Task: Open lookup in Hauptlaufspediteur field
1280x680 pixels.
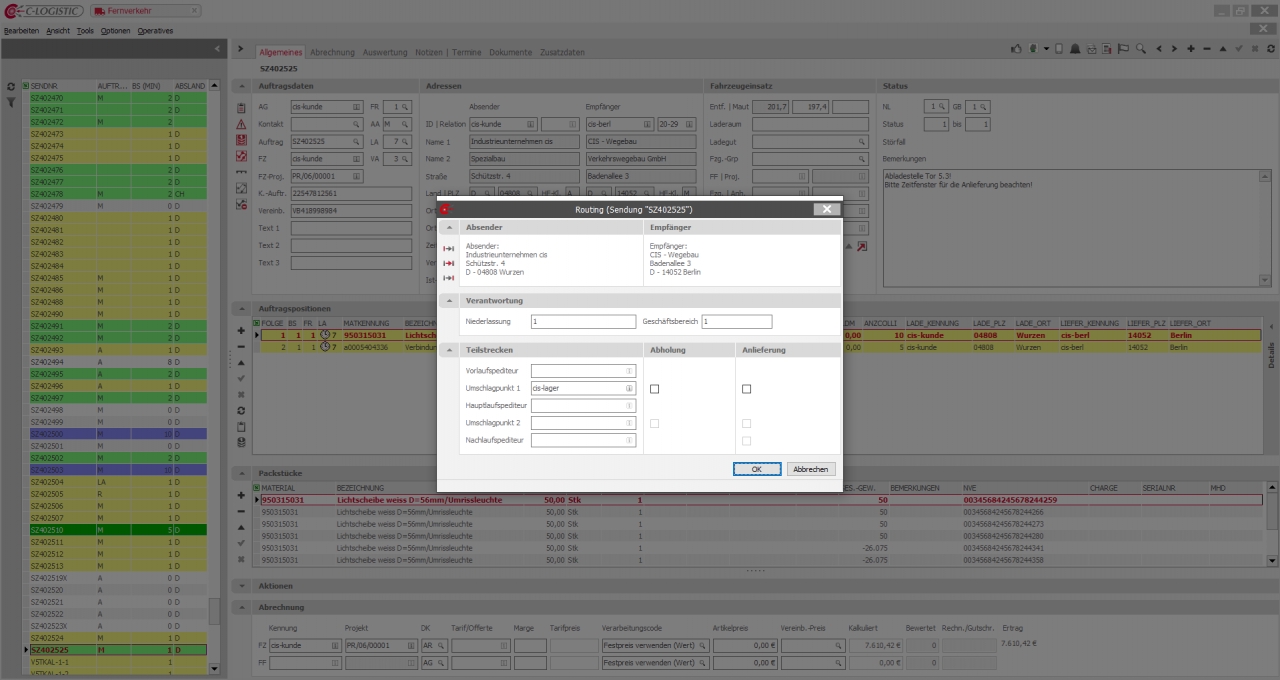Action: [x=629, y=405]
